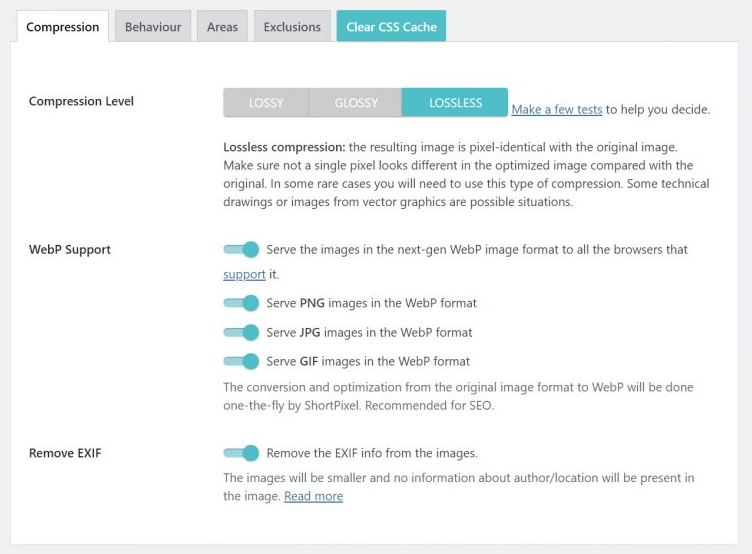The height and width of the screenshot is (554, 752).
Task: Select the Exclusions tab
Action: [292, 27]
